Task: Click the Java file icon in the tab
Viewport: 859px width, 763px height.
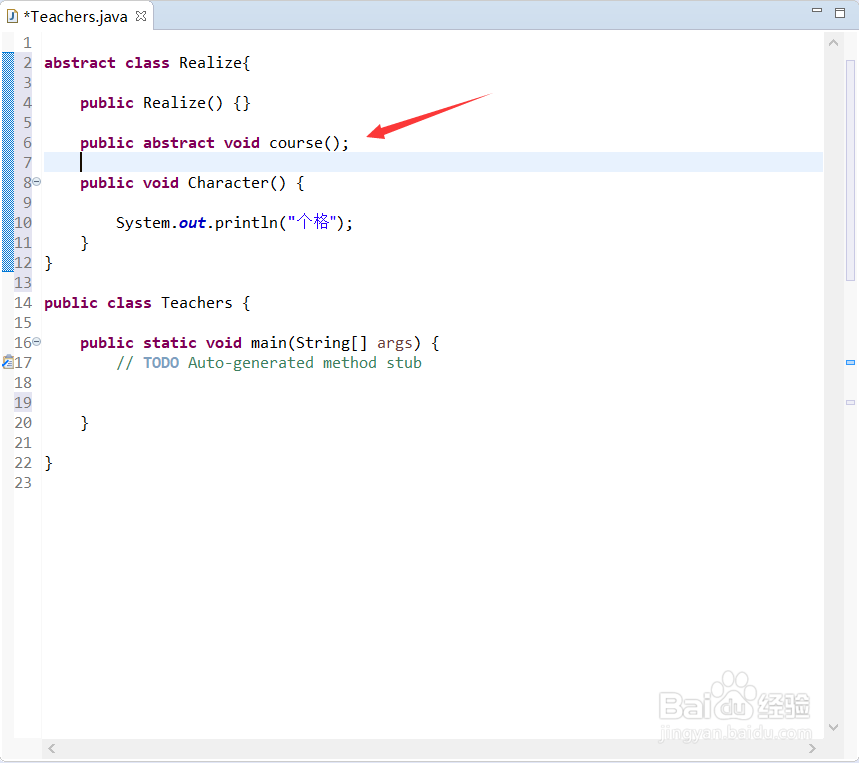Action: tap(12, 16)
